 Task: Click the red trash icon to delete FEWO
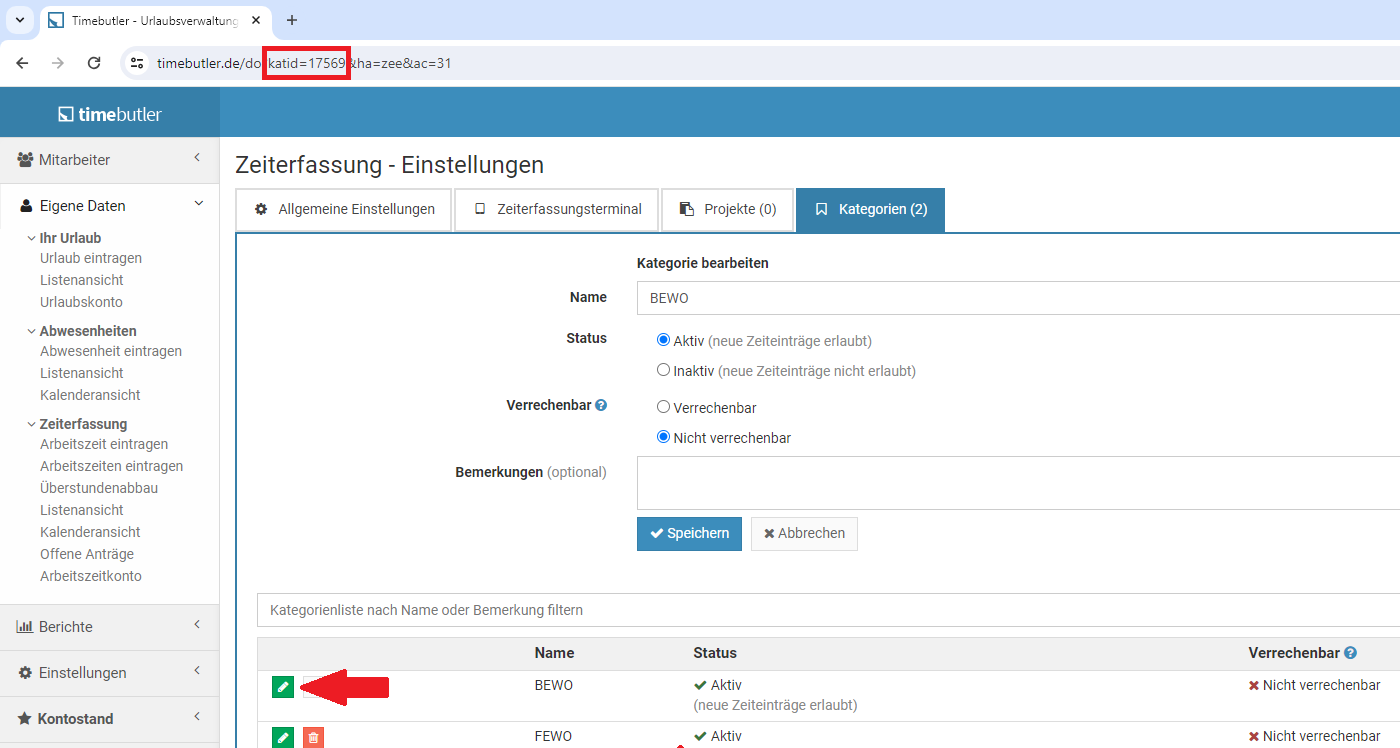(x=311, y=736)
